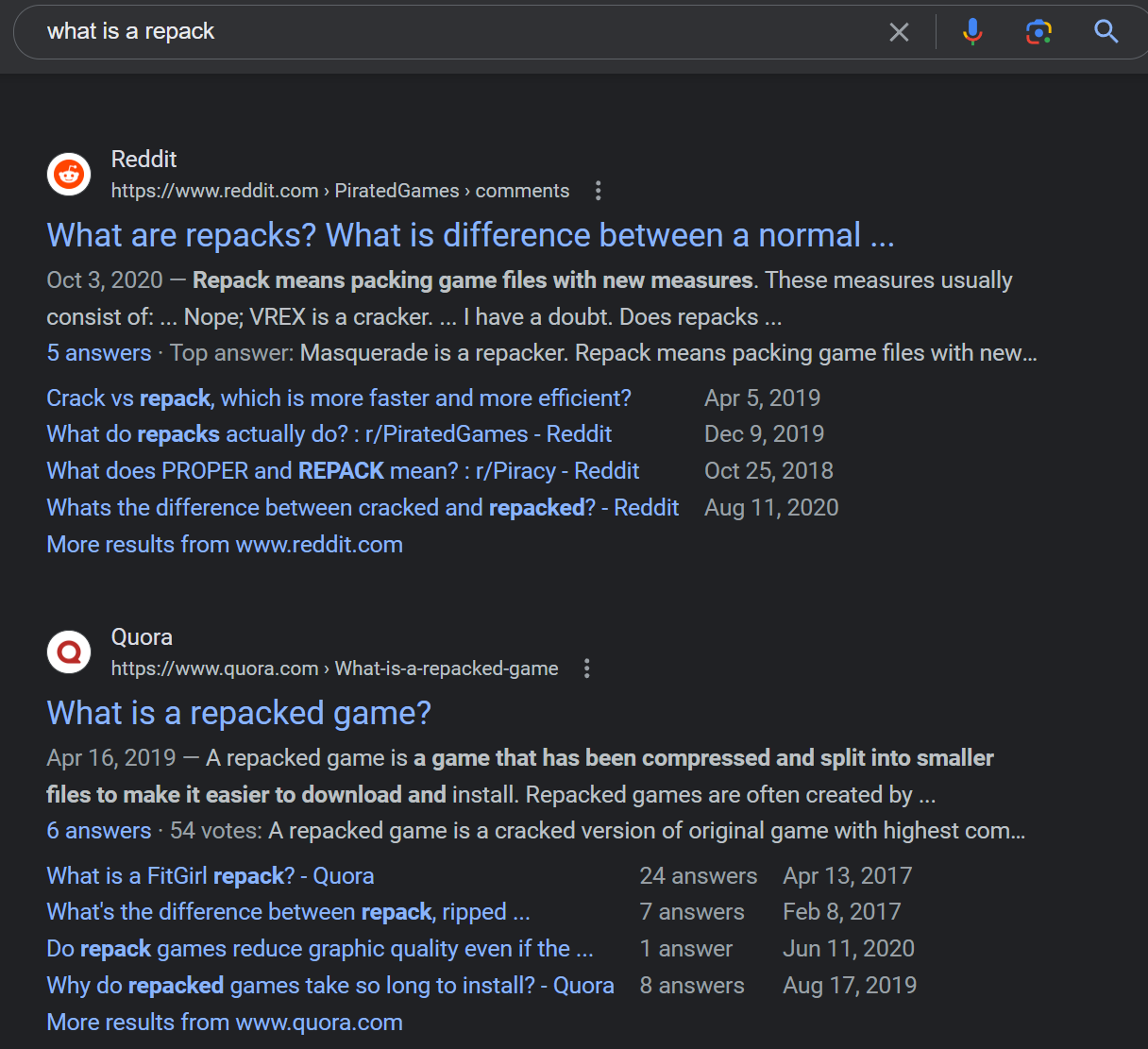This screenshot has height=1049, width=1148.
Task: Open 'What is a FitGirl repack?' link
Action: 210,876
